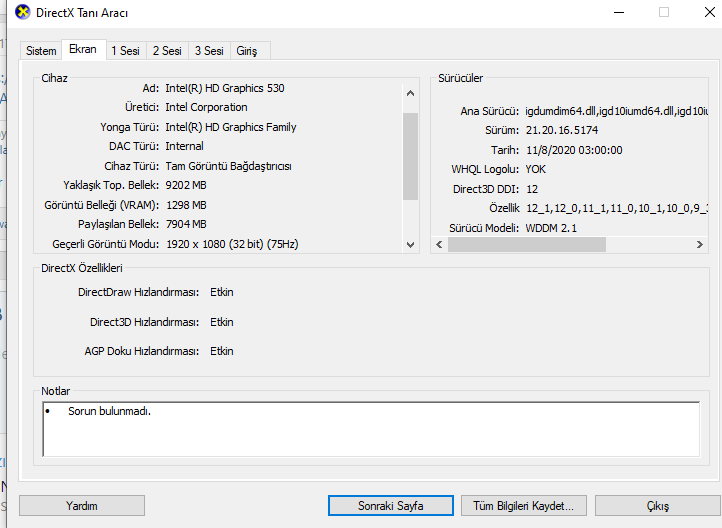Image resolution: width=722 pixels, height=528 pixels.
Task: Open the 1 Sesi tab
Action: pos(125,51)
